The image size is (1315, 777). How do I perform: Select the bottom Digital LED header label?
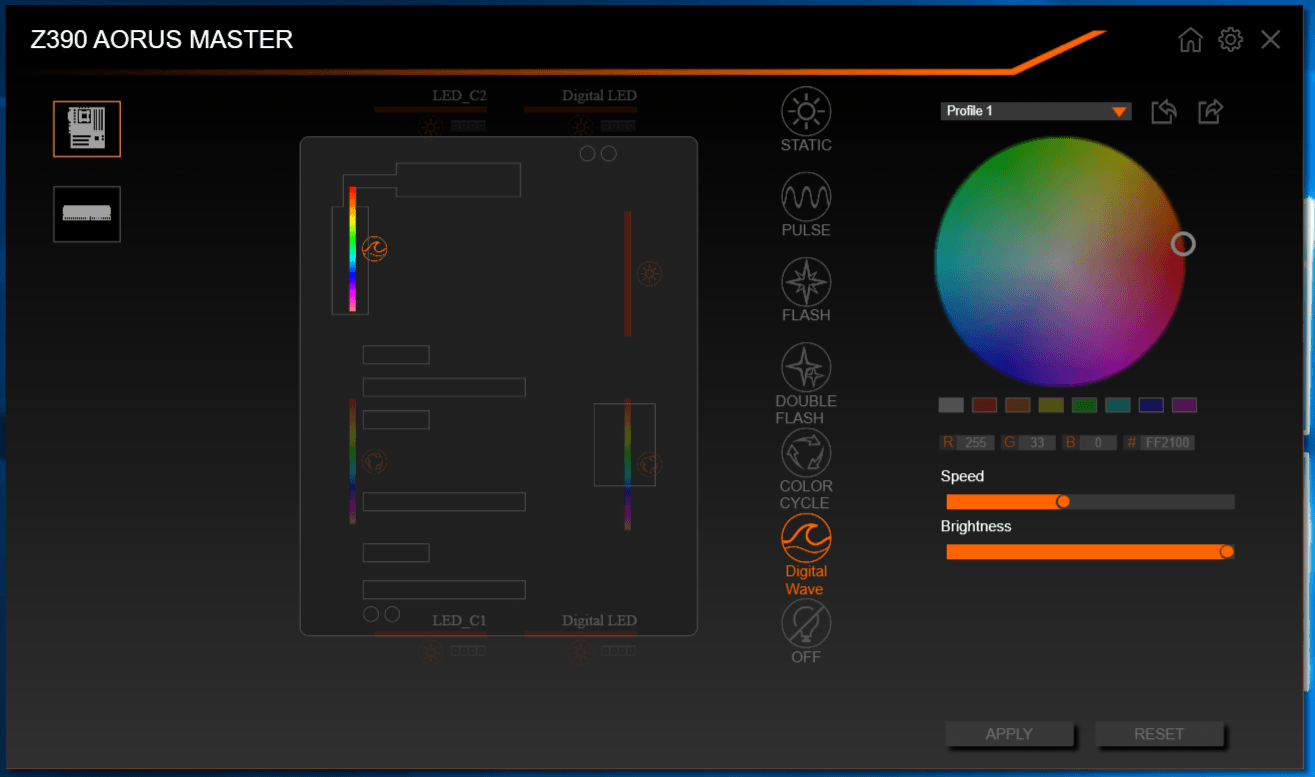[599, 621]
